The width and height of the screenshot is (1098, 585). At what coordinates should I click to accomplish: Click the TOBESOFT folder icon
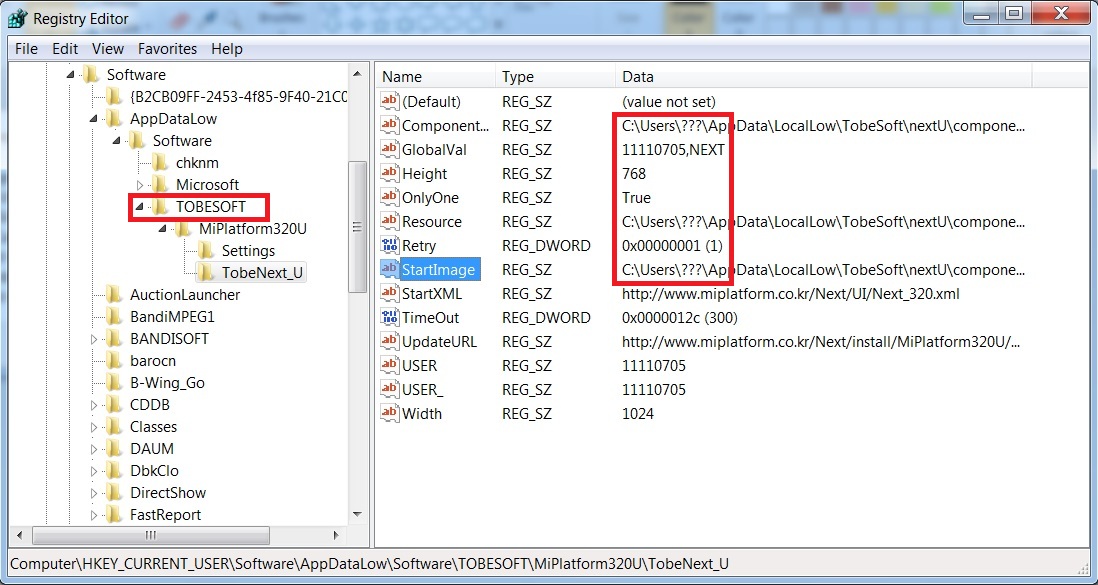click(160, 207)
